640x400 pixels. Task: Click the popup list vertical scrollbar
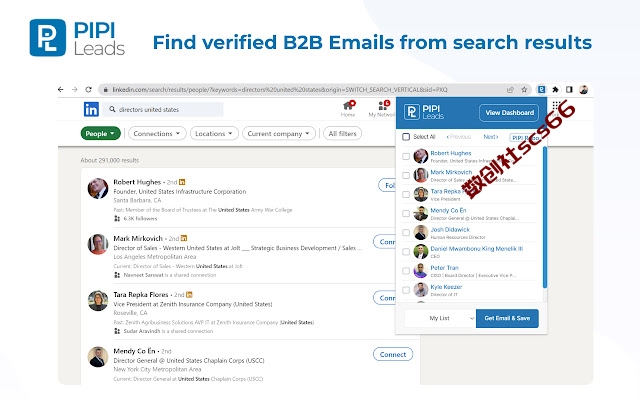pos(544,217)
